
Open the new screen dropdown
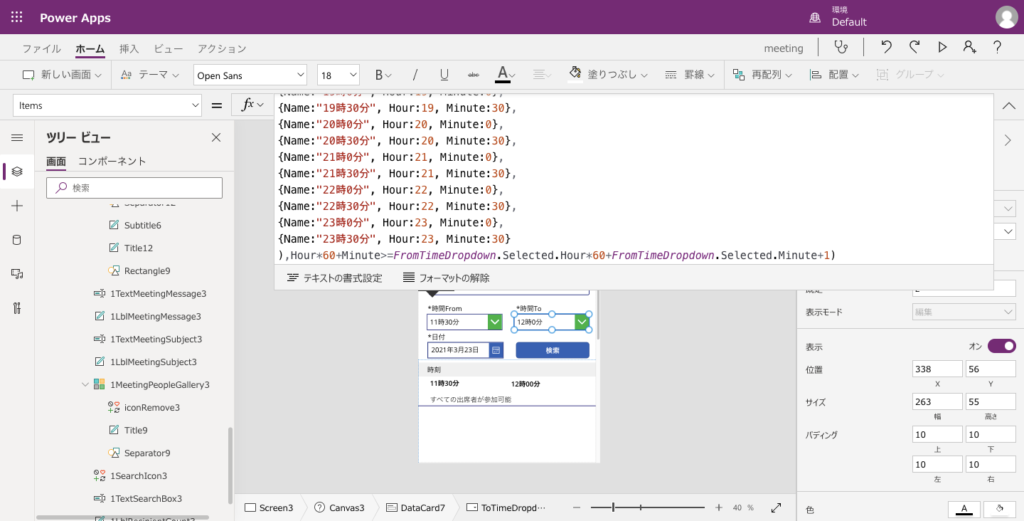(x=99, y=75)
